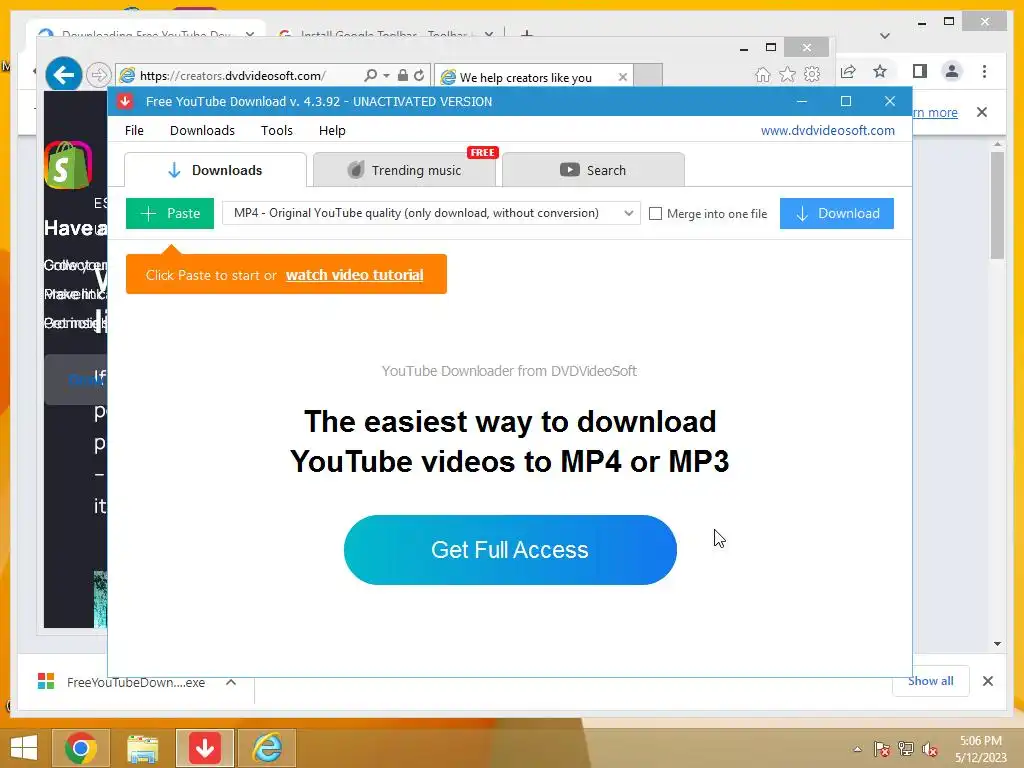Open a new tab in Internet Explorer
This screenshot has height=768, width=1024.
tap(648, 75)
